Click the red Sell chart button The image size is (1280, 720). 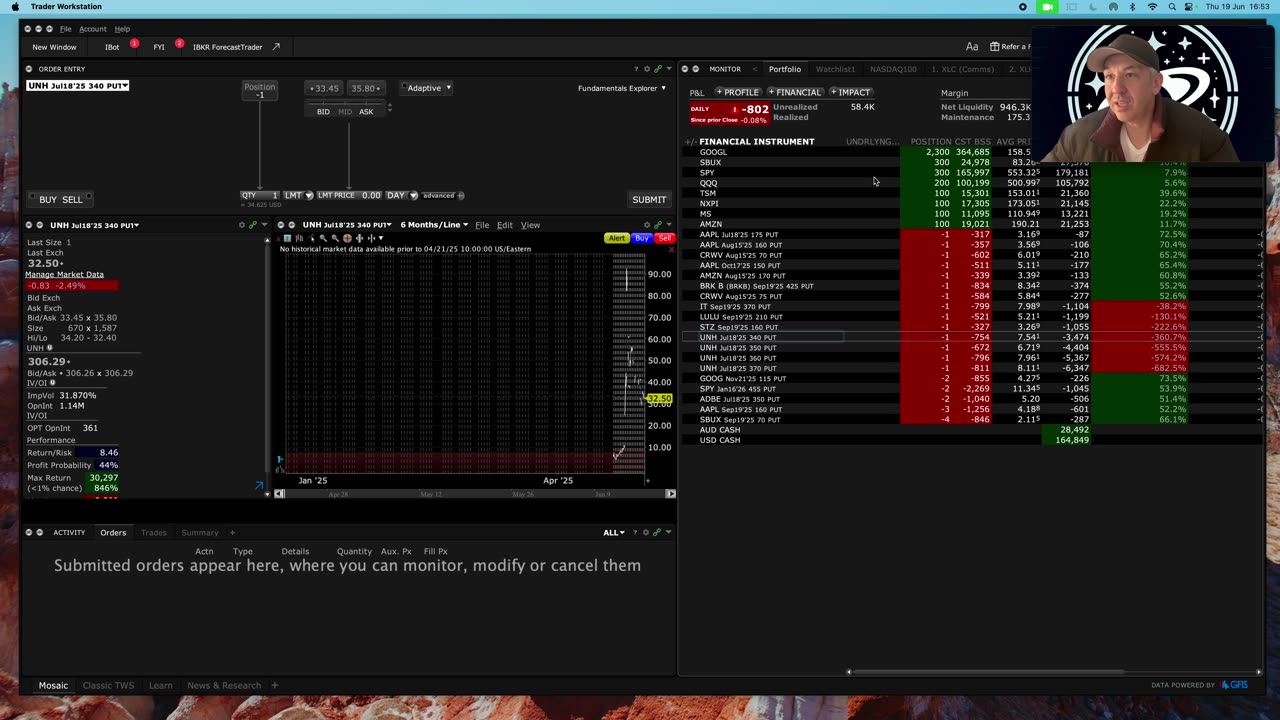tap(665, 238)
